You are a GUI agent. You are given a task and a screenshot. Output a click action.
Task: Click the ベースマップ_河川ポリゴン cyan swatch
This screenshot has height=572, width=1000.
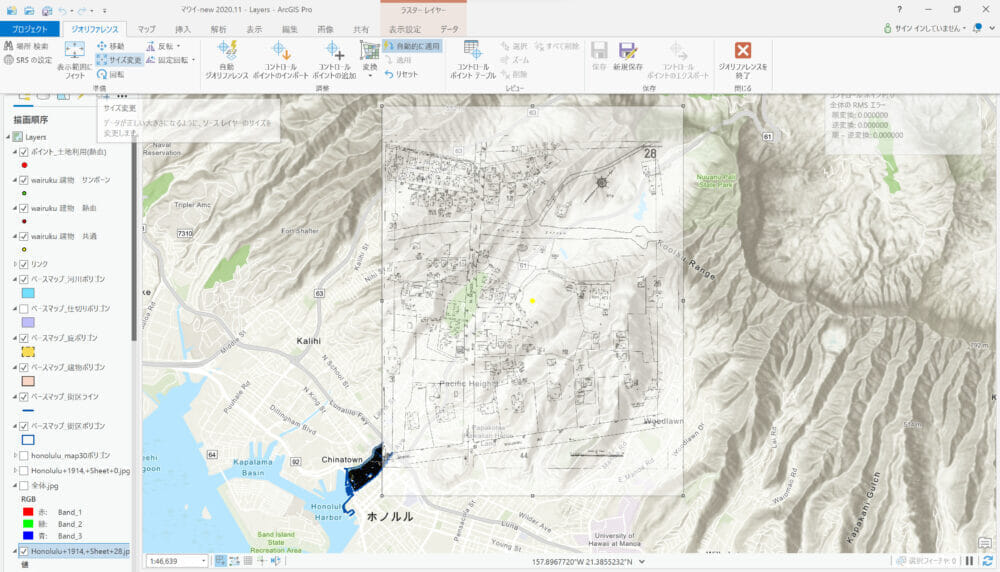click(x=28, y=293)
